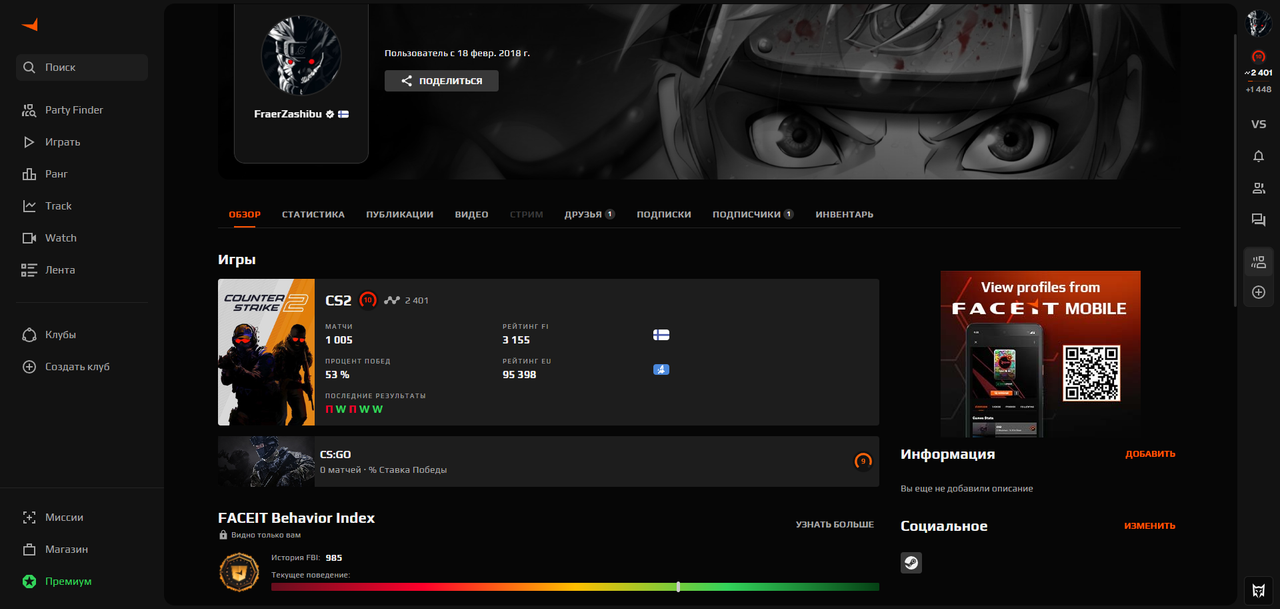
Task: Open the Инвентарь tab
Action: click(x=844, y=214)
